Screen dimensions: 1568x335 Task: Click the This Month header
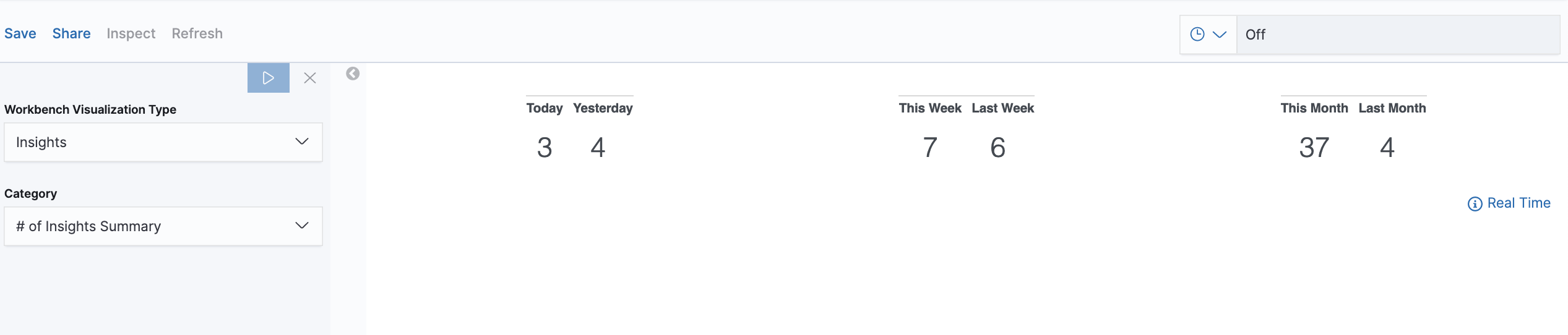pos(1314,108)
